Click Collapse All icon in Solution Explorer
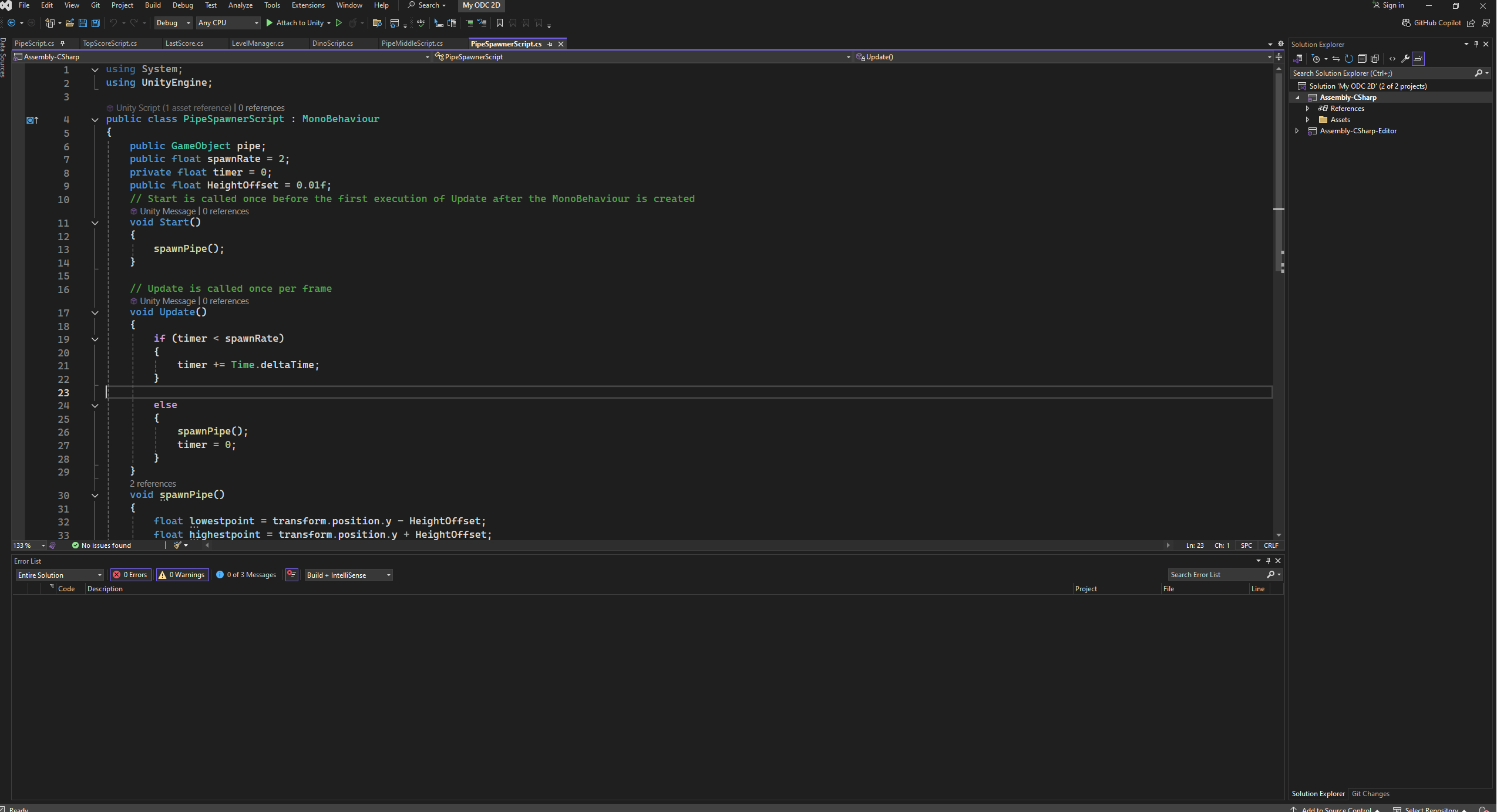This screenshot has width=1497, height=812. click(1362, 59)
